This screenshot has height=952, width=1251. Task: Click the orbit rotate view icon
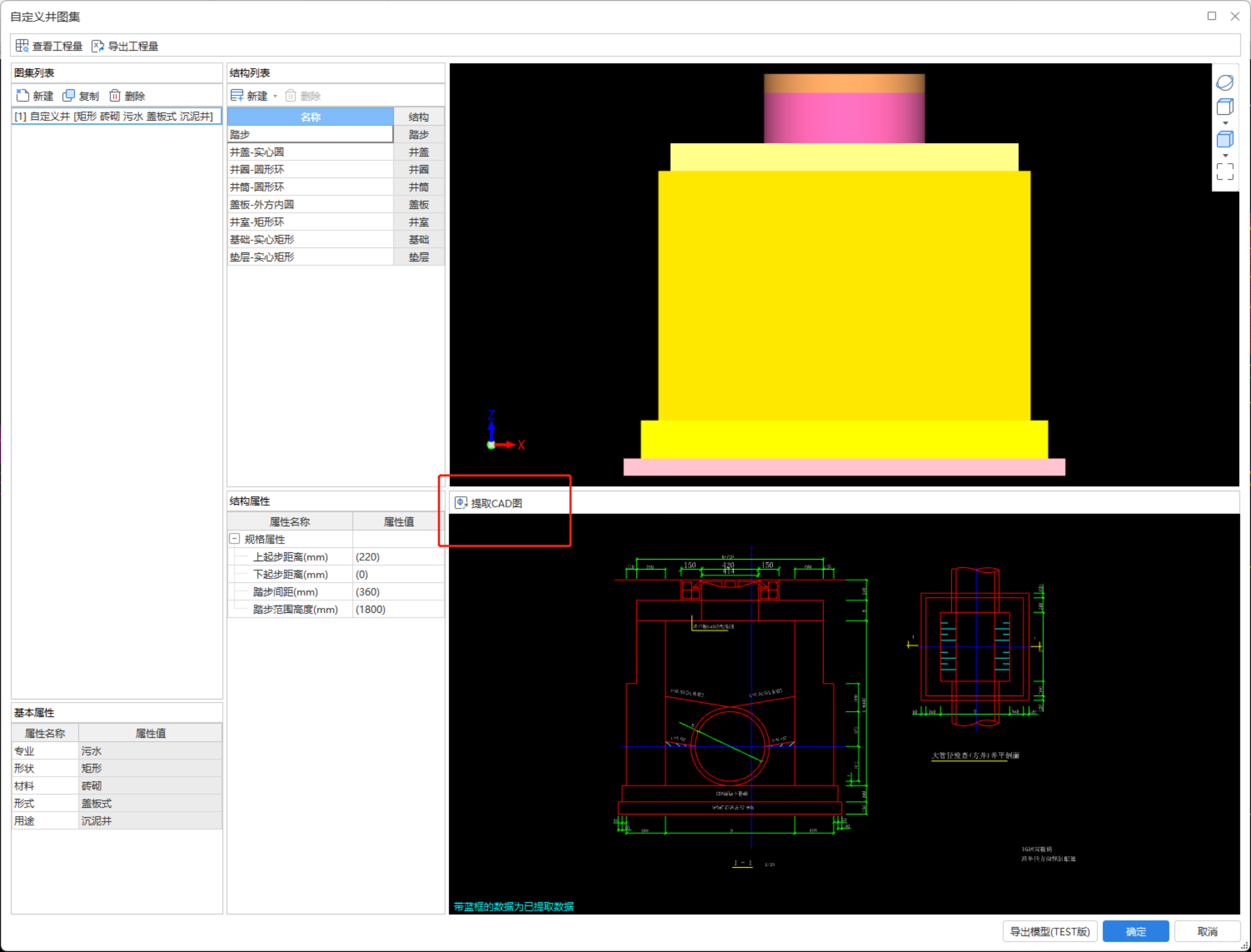point(1224,83)
